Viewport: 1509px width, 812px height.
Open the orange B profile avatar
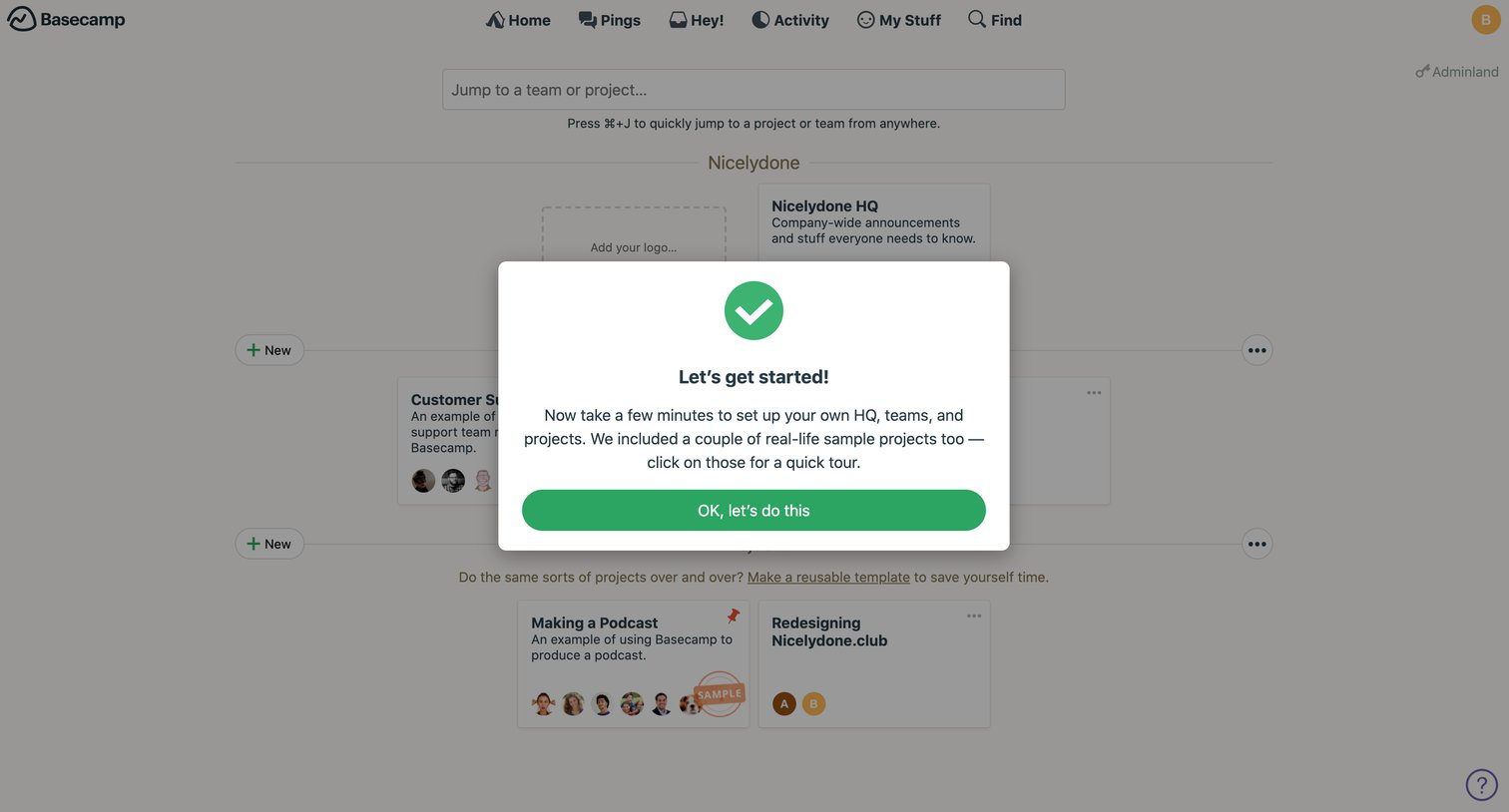1486,20
